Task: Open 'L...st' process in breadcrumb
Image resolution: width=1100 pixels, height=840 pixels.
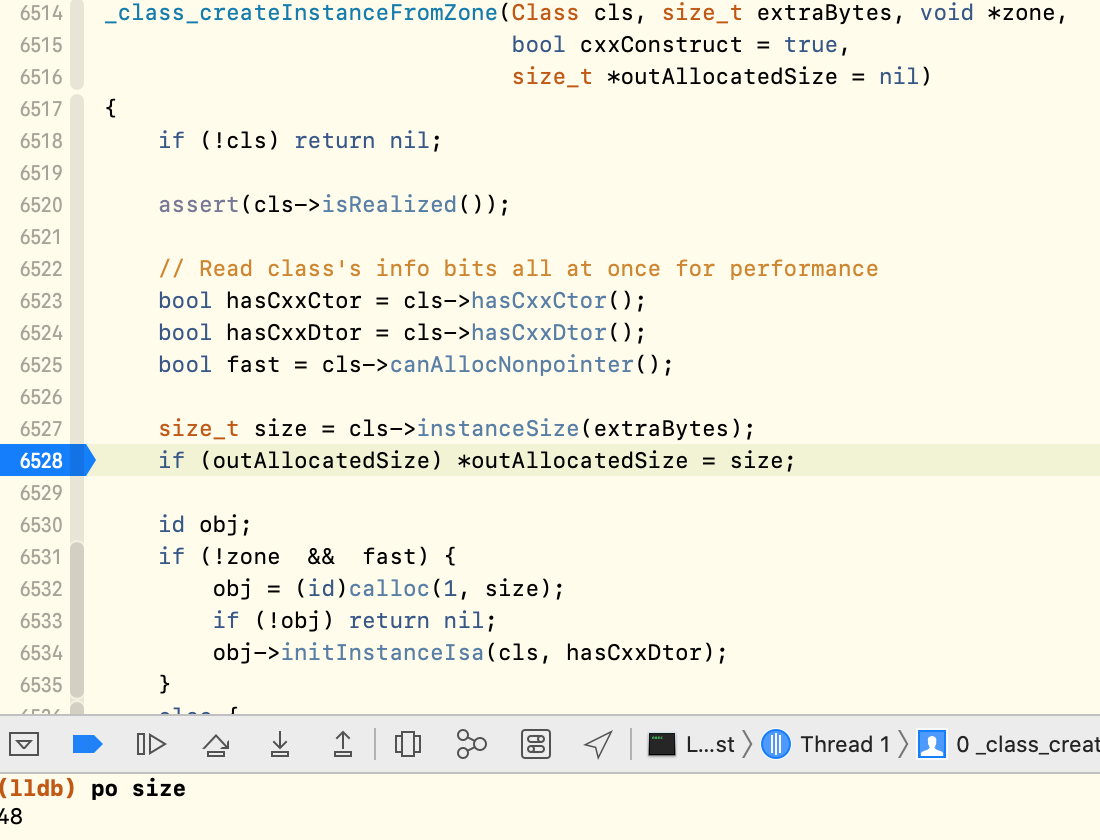Action: coord(710,744)
